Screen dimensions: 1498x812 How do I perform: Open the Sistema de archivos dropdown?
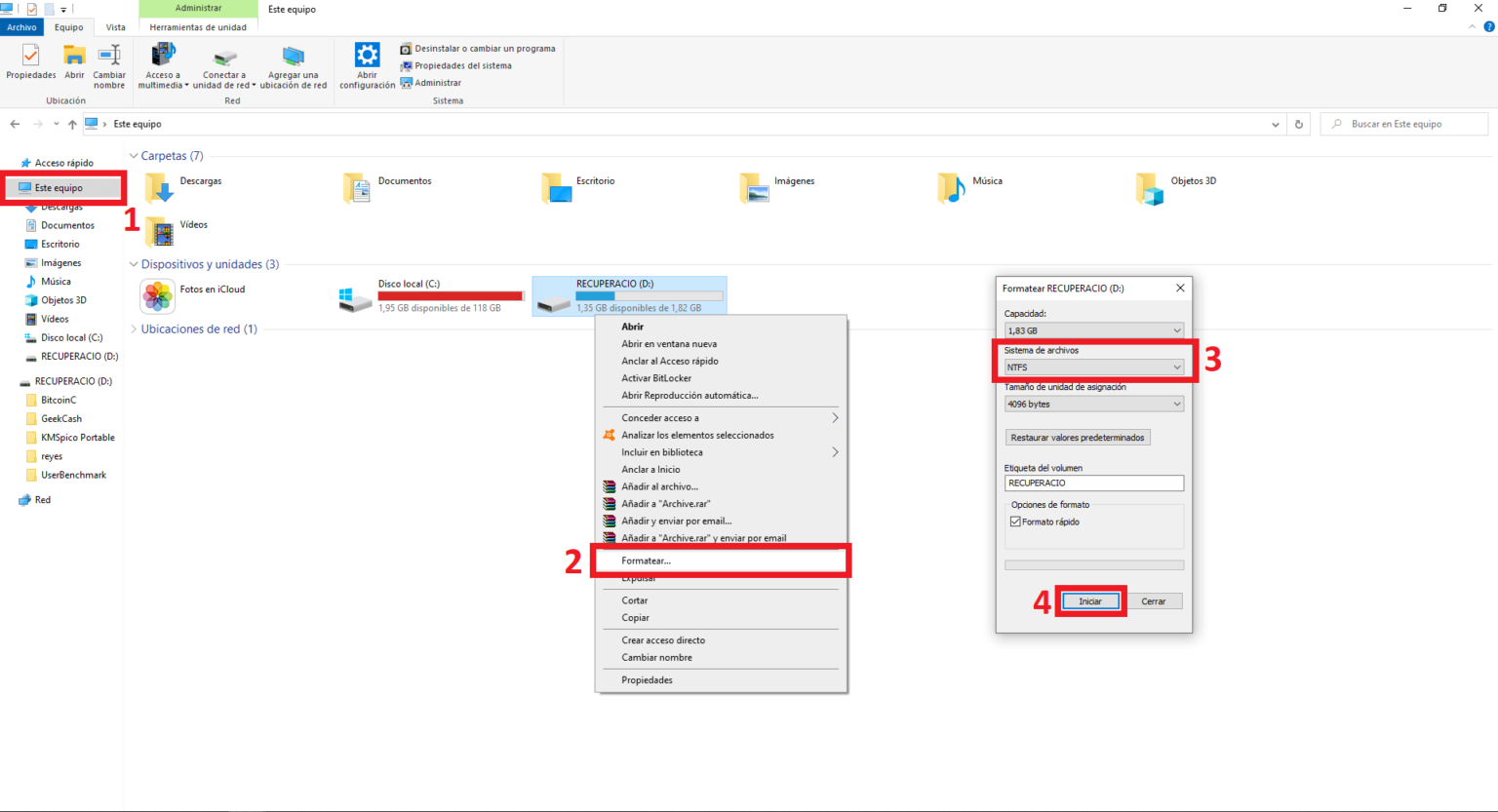(x=1093, y=367)
